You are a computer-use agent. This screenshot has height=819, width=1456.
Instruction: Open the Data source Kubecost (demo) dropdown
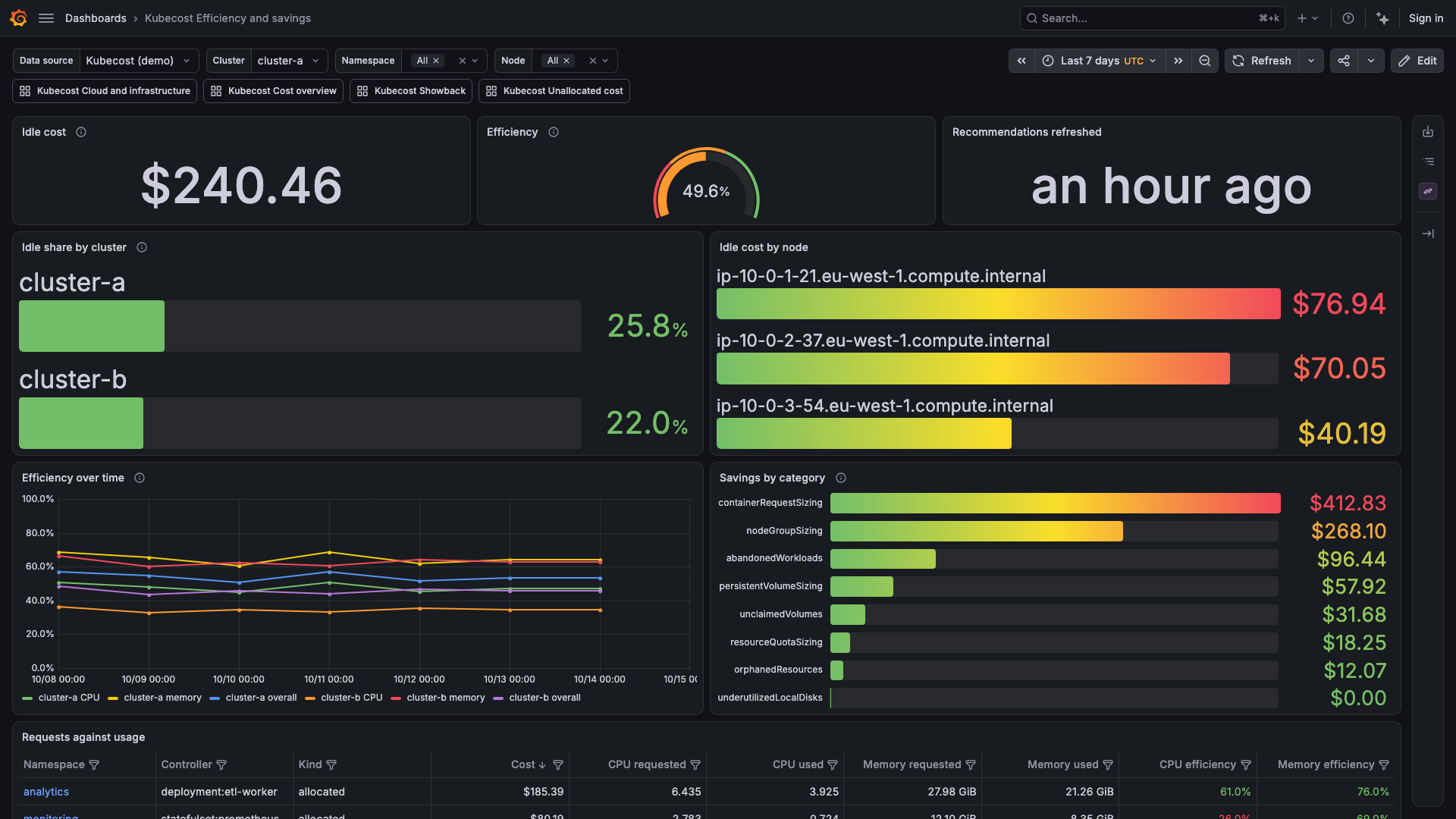coord(139,61)
